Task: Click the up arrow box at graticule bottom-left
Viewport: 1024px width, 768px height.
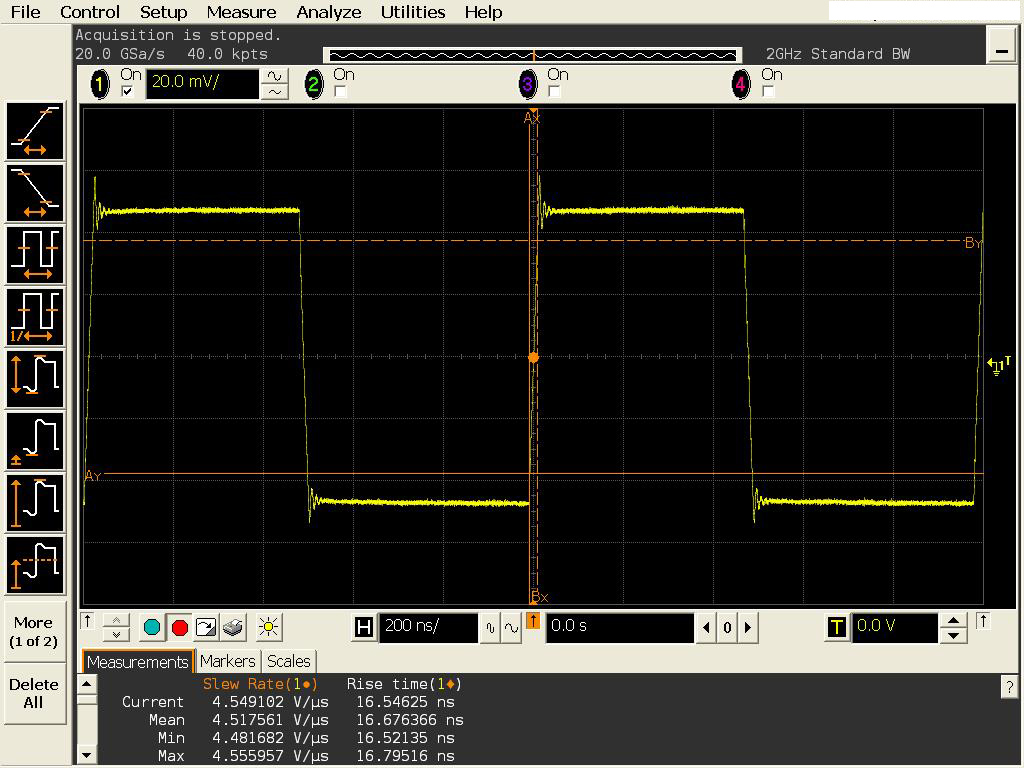Action: point(88,620)
